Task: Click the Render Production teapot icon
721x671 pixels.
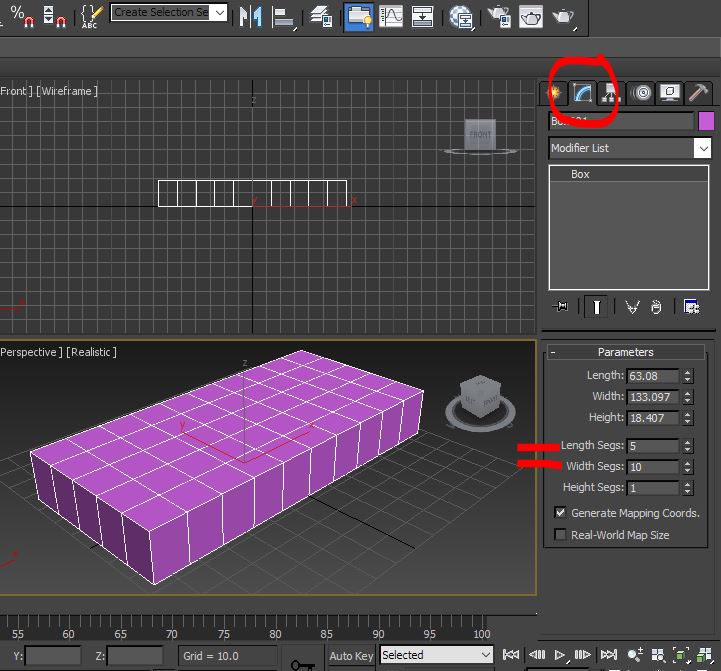Action: 564,17
